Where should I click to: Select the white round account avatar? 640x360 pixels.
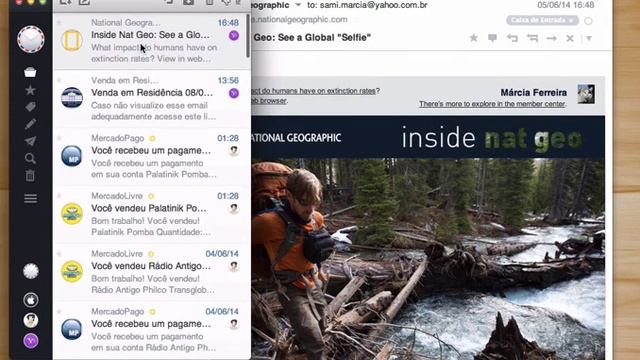pyautogui.click(x=31, y=271)
